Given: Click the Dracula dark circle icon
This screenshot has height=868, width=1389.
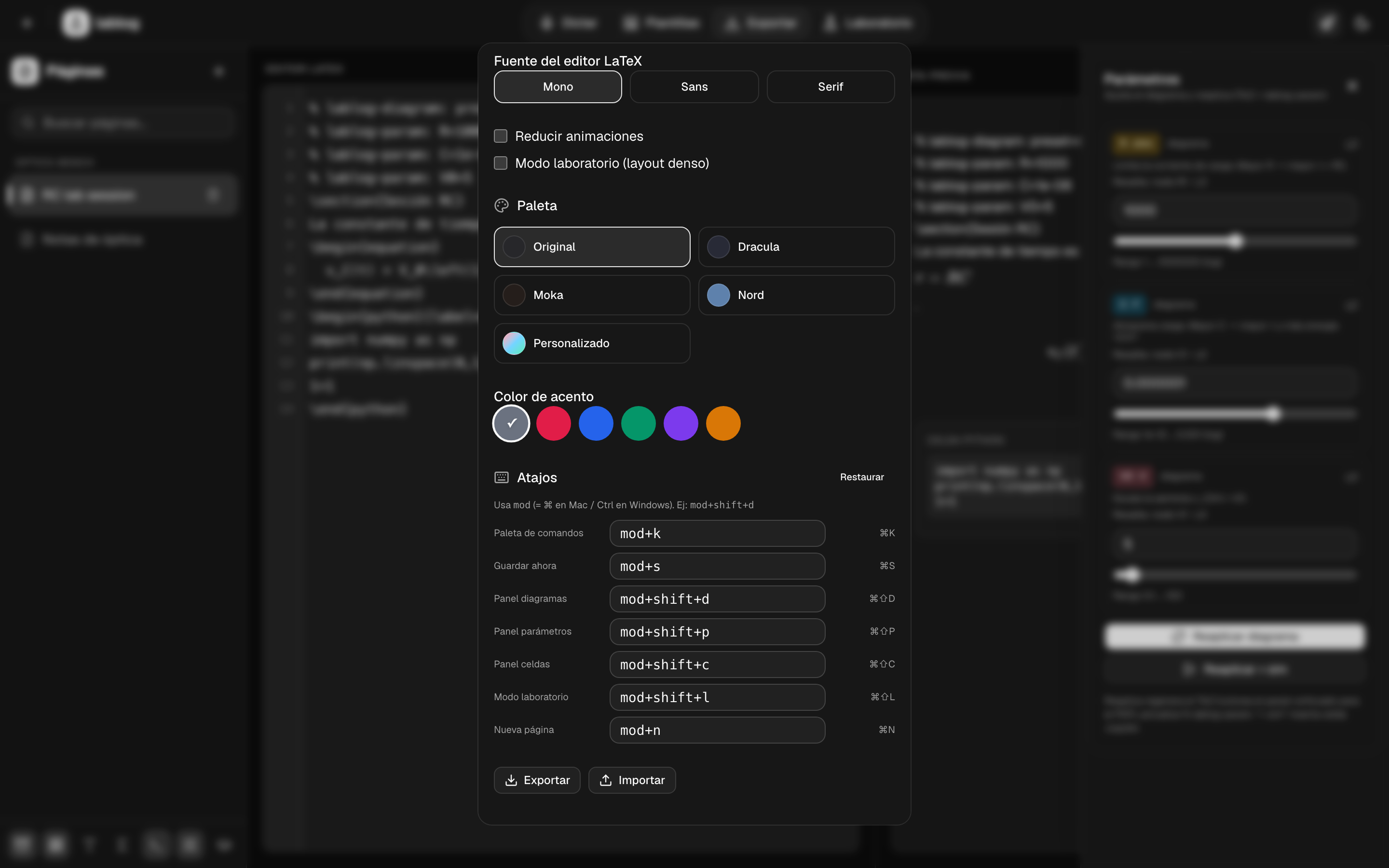Looking at the screenshot, I should click(x=718, y=247).
